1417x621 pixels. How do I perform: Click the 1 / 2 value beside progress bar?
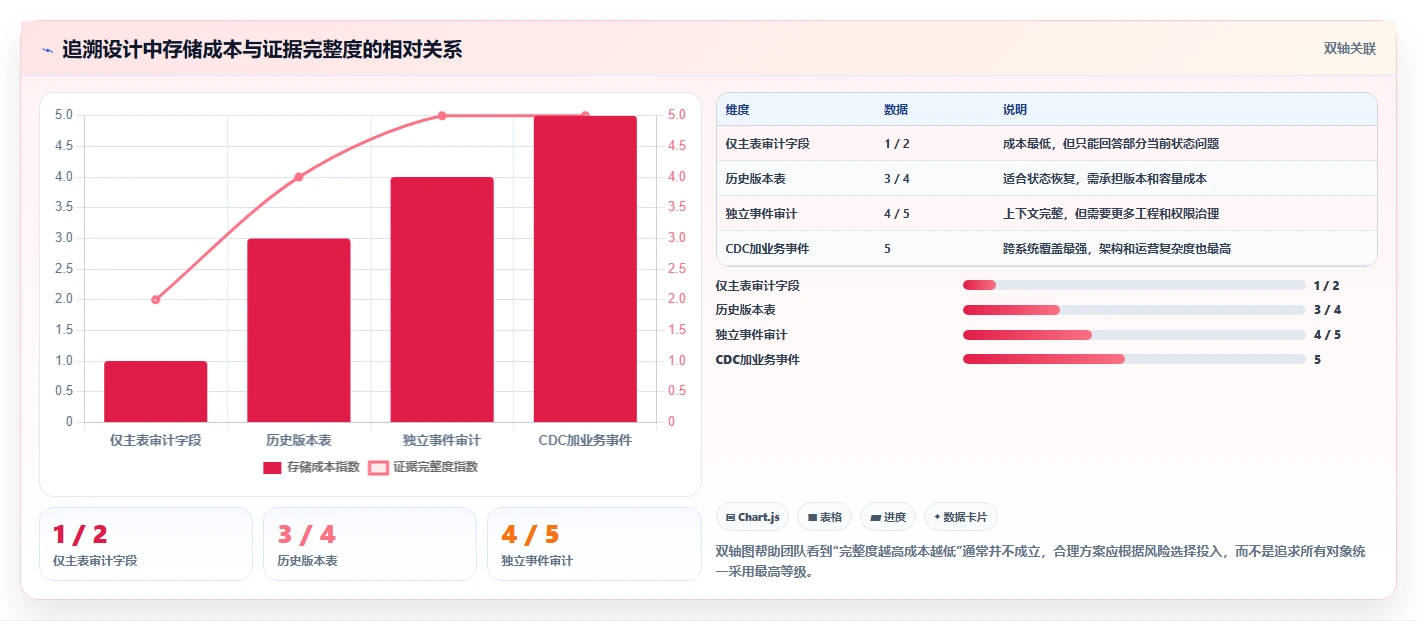[1327, 286]
